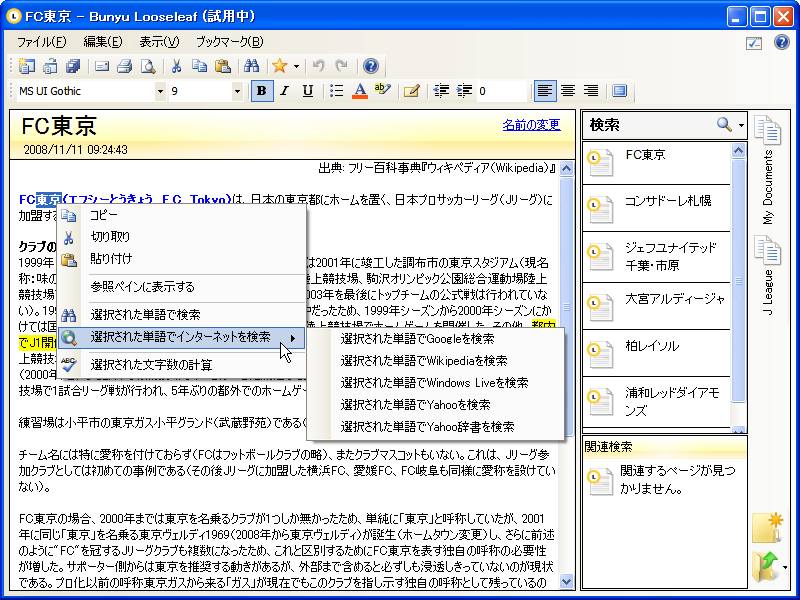This screenshot has height=600, width=800.
Task: Click the new folder icon with sparkle
Action: click(767, 528)
